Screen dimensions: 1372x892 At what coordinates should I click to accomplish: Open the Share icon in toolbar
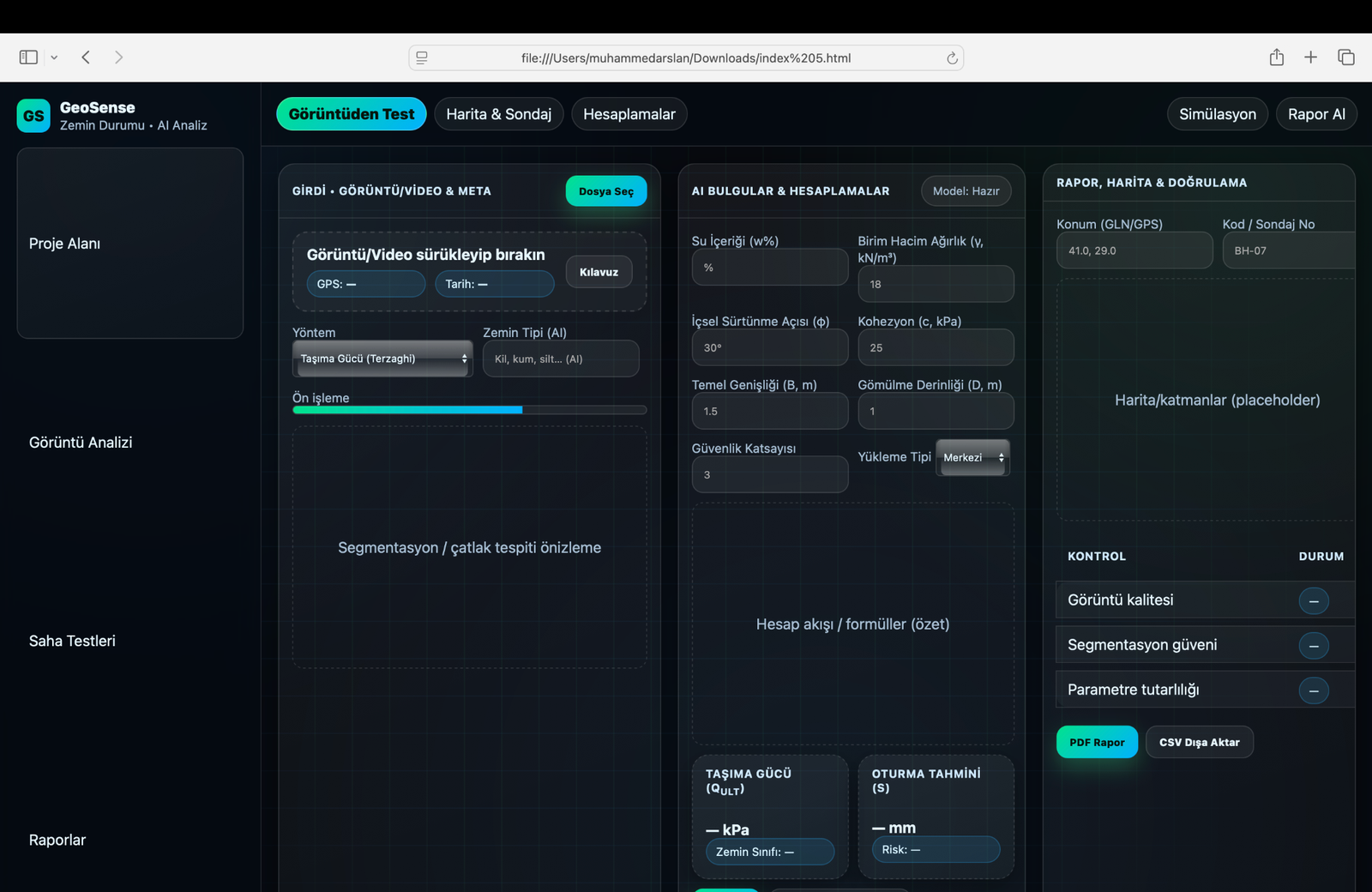tap(1276, 57)
